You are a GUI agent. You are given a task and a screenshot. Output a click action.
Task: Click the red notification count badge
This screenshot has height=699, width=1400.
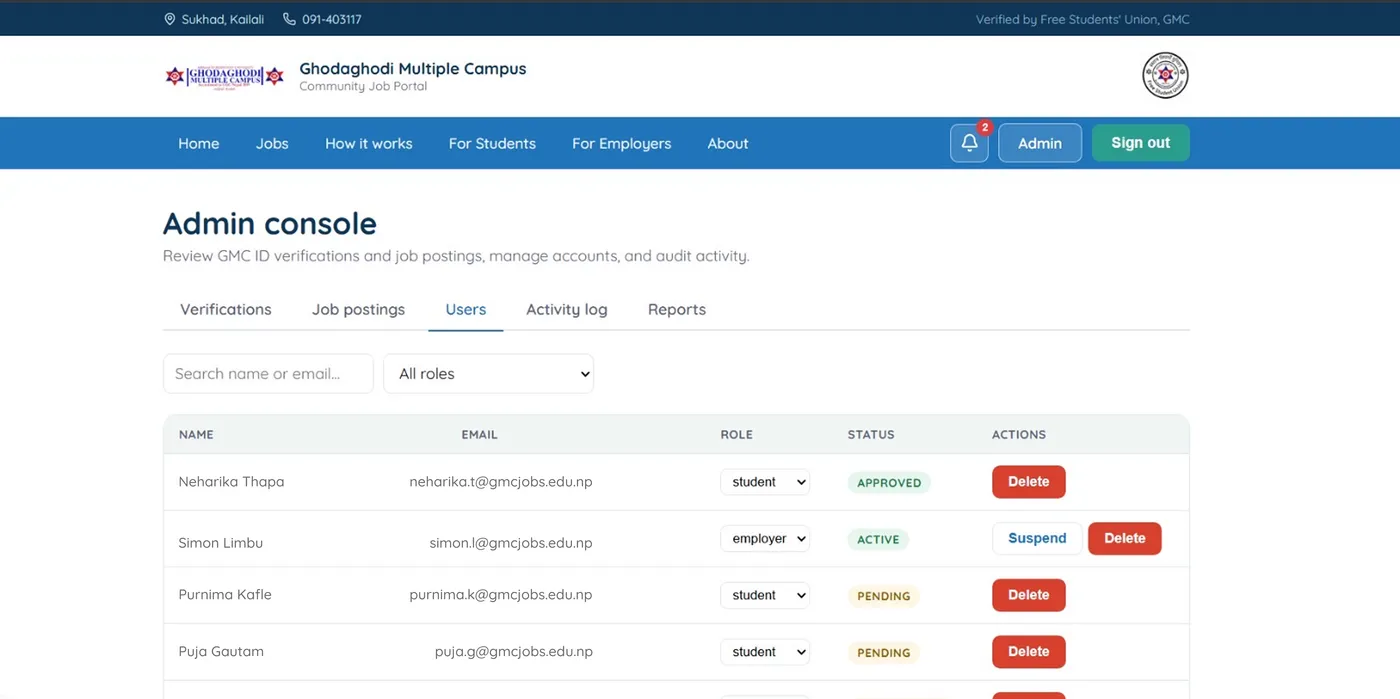click(985, 127)
